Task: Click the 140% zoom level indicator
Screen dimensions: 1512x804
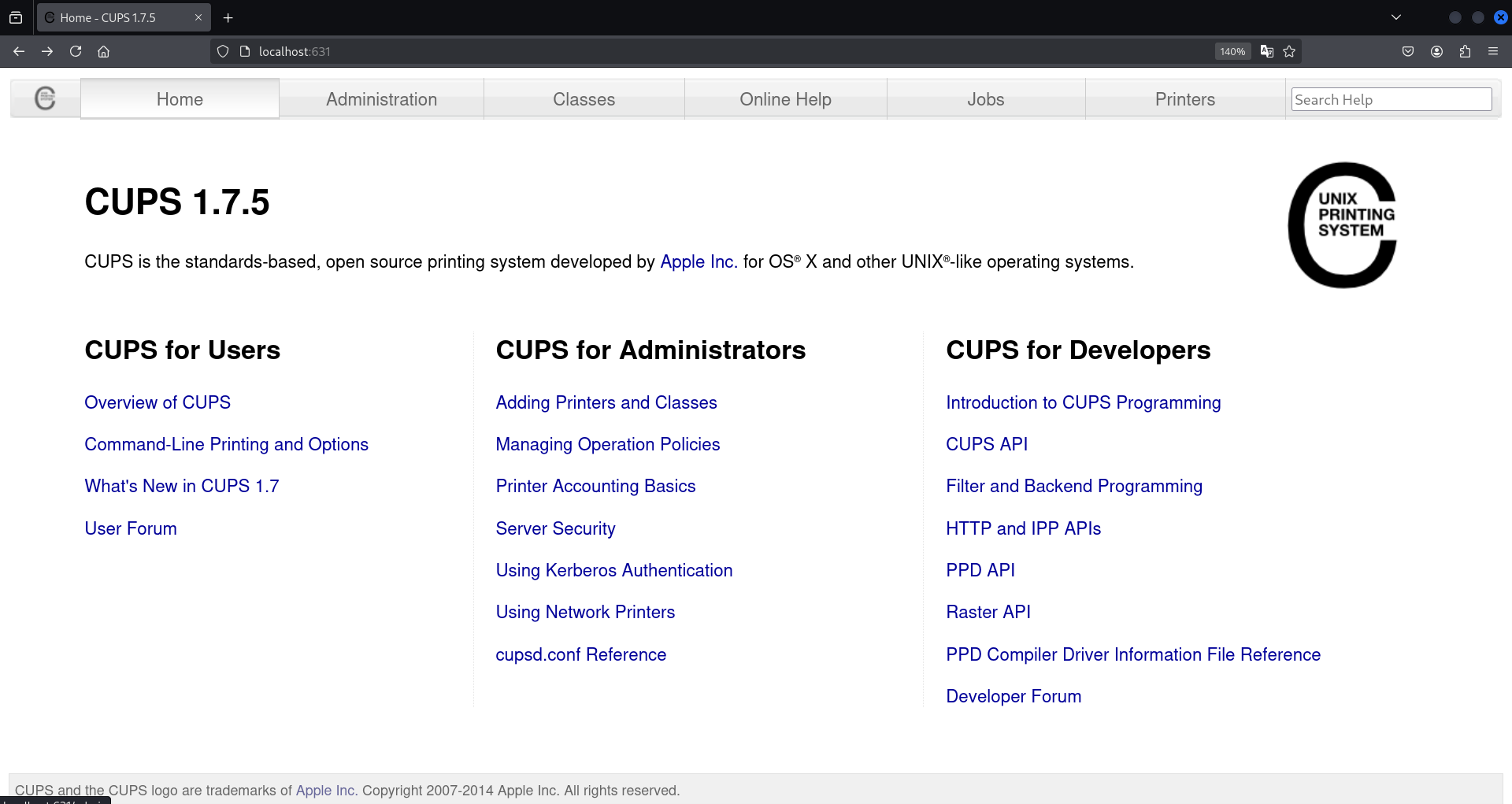Action: (x=1232, y=51)
